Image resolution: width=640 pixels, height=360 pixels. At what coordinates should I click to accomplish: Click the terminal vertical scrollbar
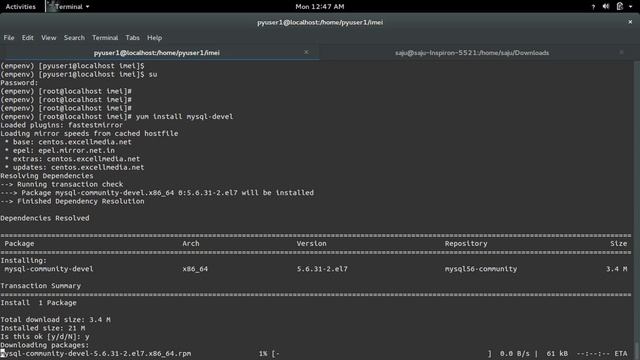click(636, 210)
